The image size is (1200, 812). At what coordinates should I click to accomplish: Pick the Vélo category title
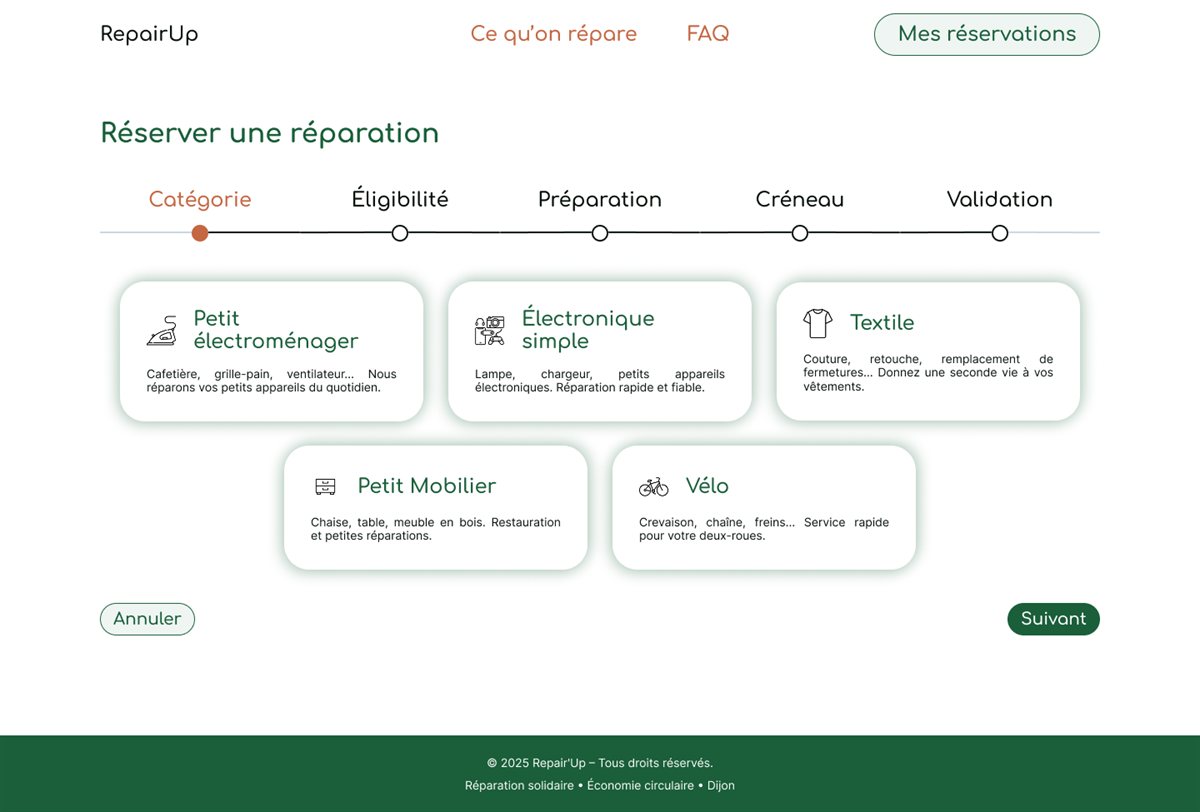tap(707, 486)
